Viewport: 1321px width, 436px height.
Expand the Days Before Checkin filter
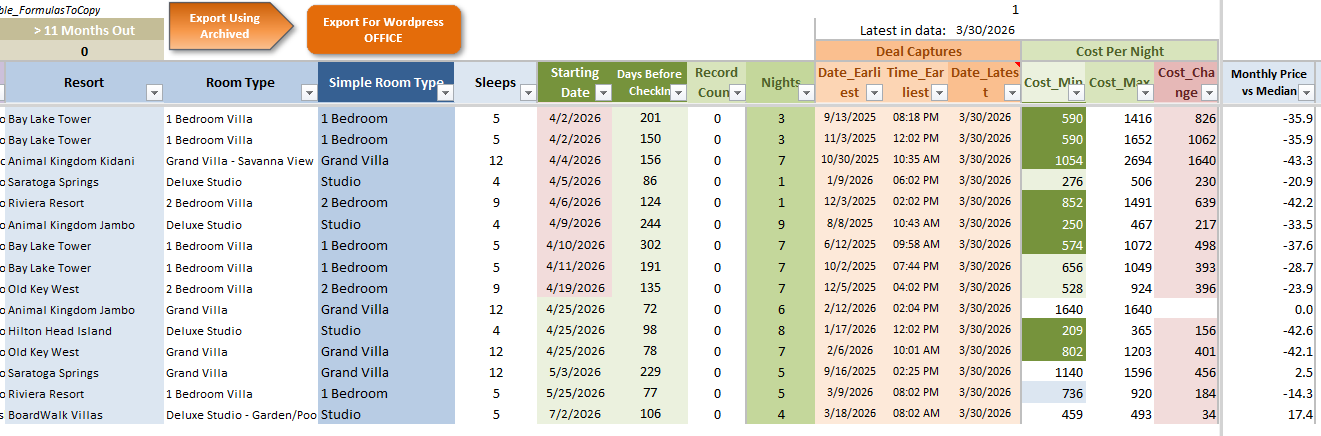pos(677,92)
